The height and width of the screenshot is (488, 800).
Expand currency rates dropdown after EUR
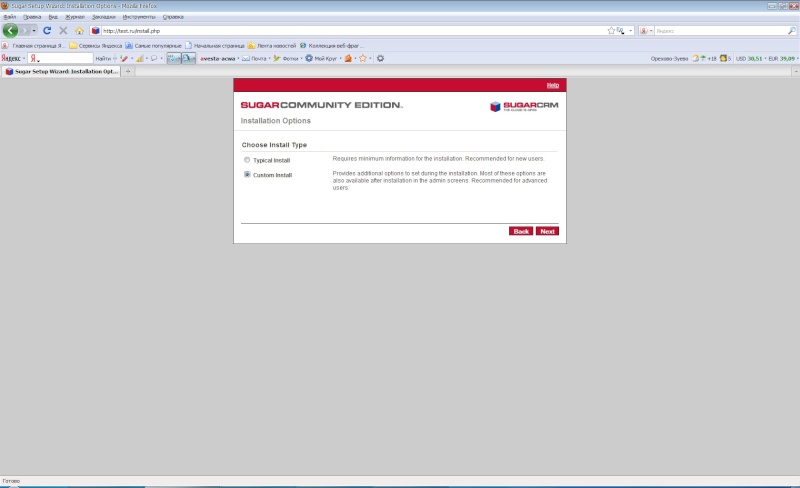797,58
